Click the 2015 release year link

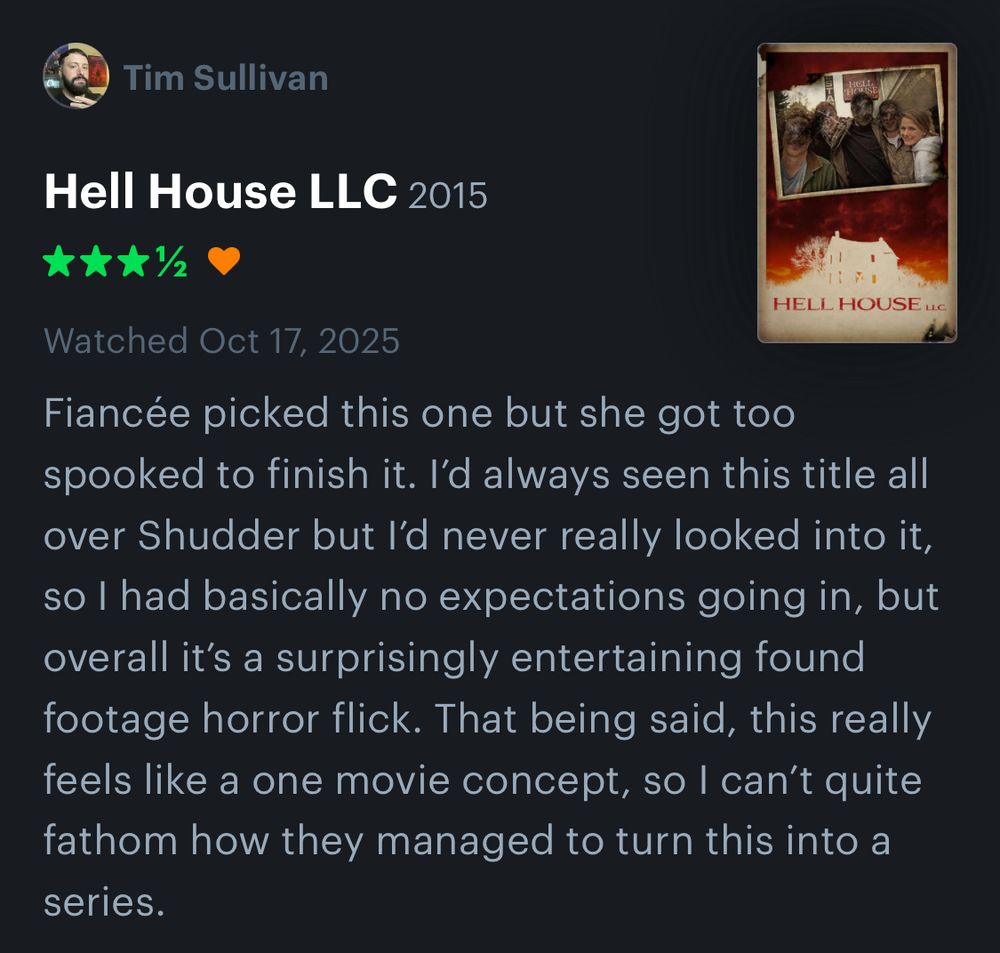[448, 195]
